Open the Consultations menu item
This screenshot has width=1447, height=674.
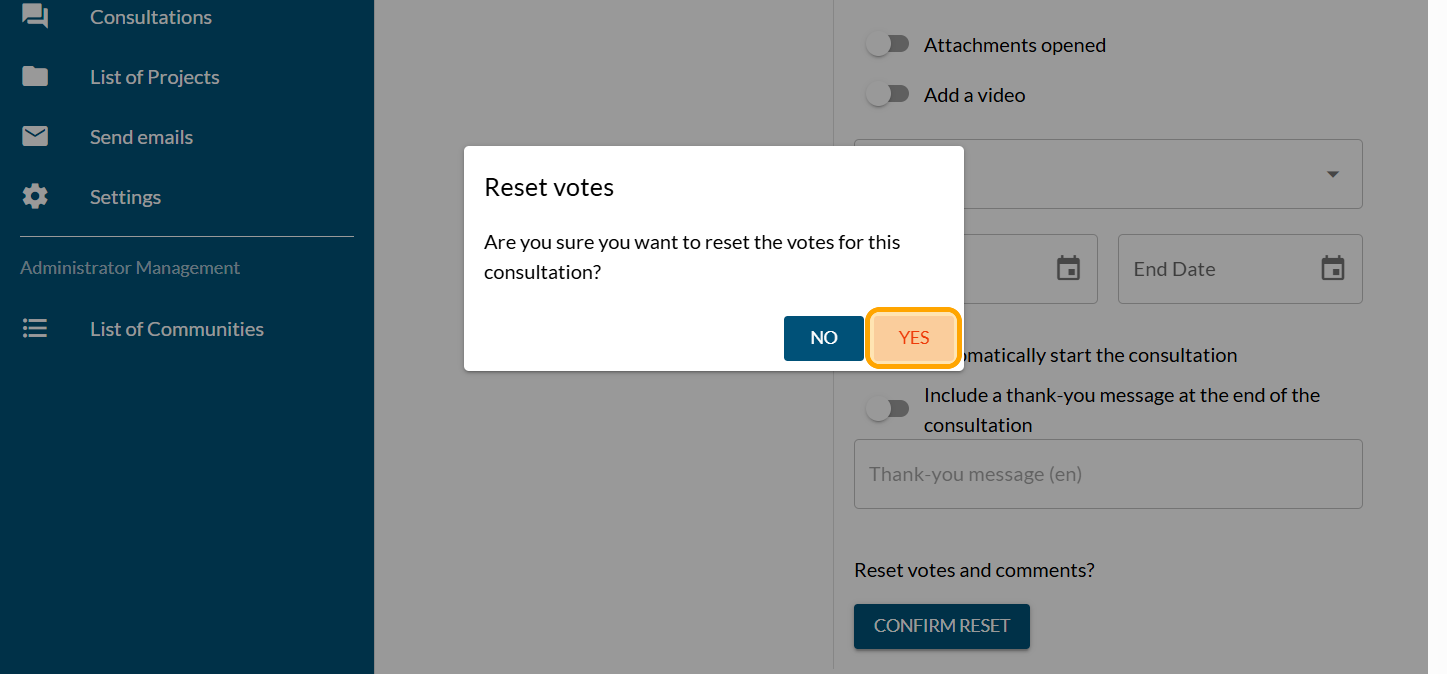point(151,17)
